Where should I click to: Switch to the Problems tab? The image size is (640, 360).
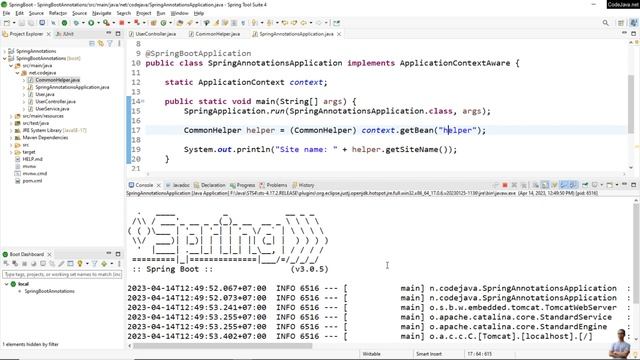(x=273, y=185)
